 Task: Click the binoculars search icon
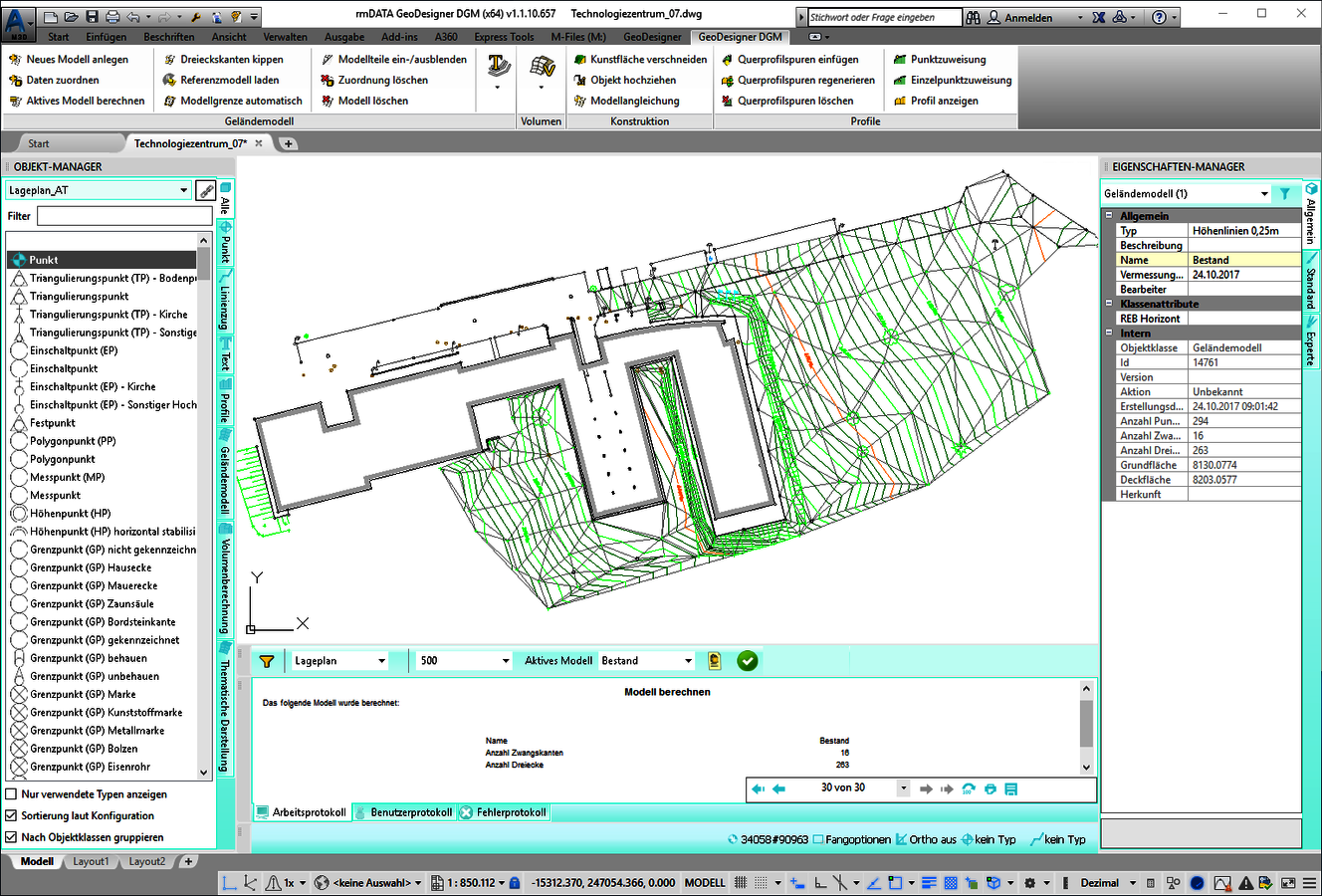(x=974, y=18)
